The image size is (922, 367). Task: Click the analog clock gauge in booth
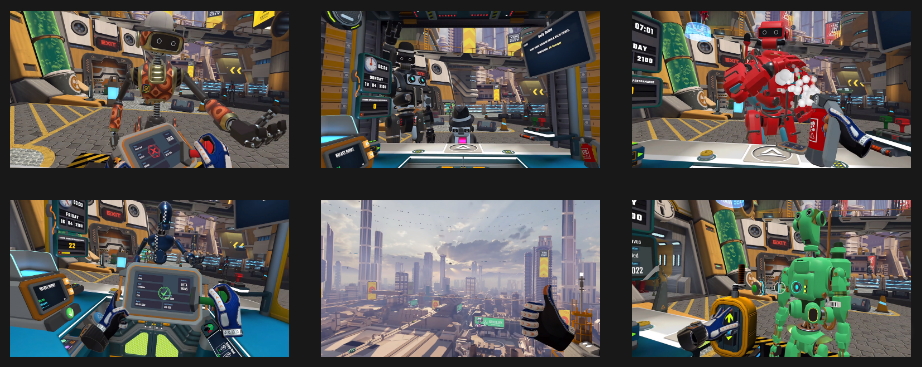tap(371, 64)
